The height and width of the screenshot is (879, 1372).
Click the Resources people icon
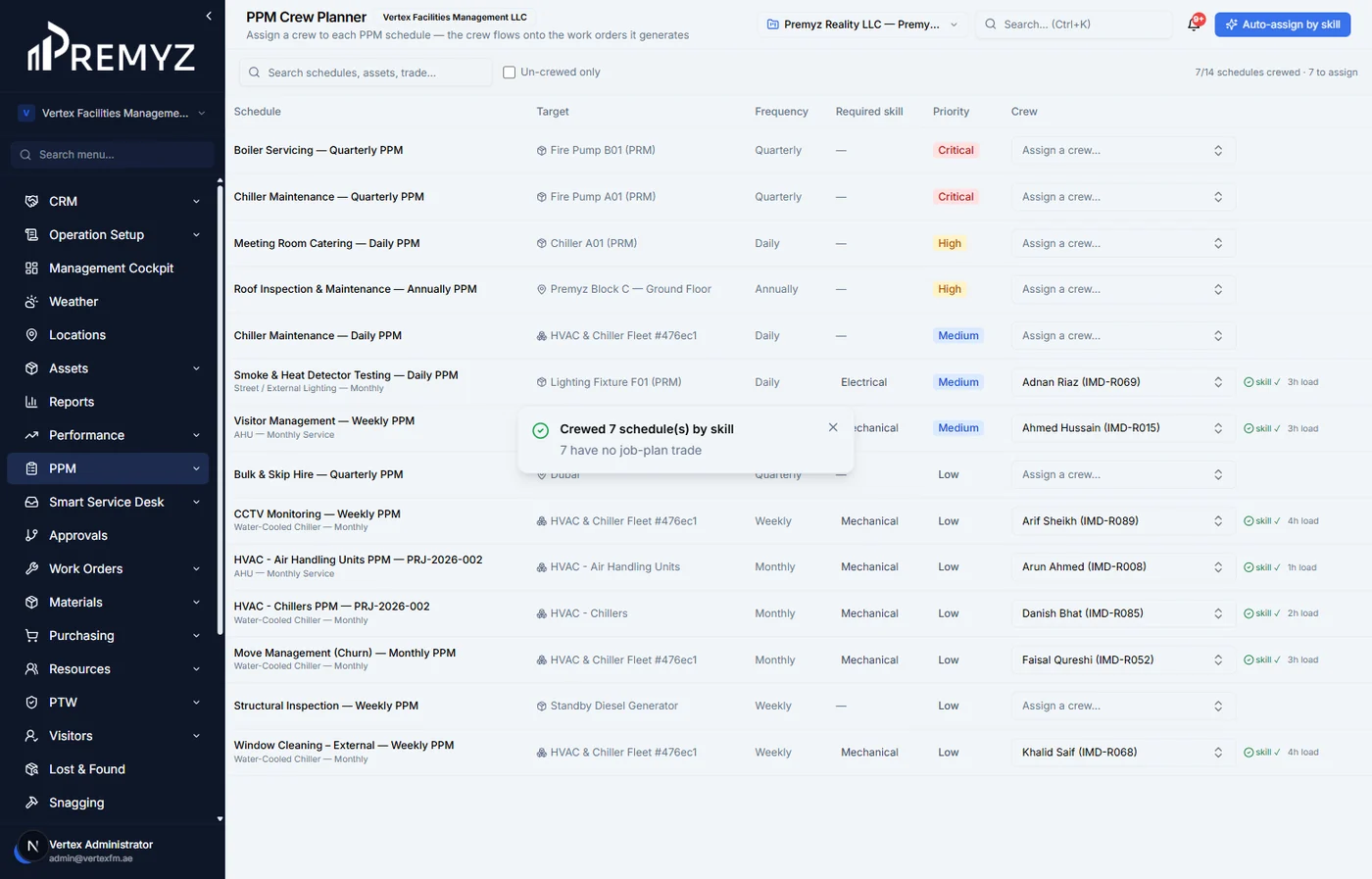[31, 668]
